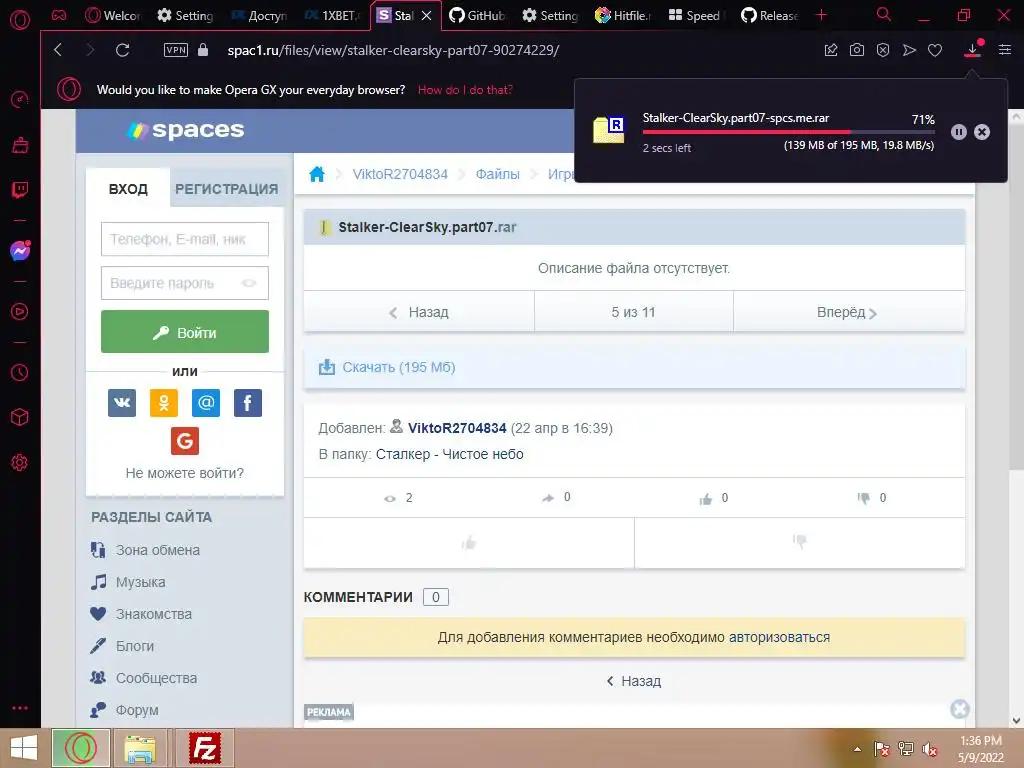Cancel the Stalker-ClearSky download

coord(982,132)
